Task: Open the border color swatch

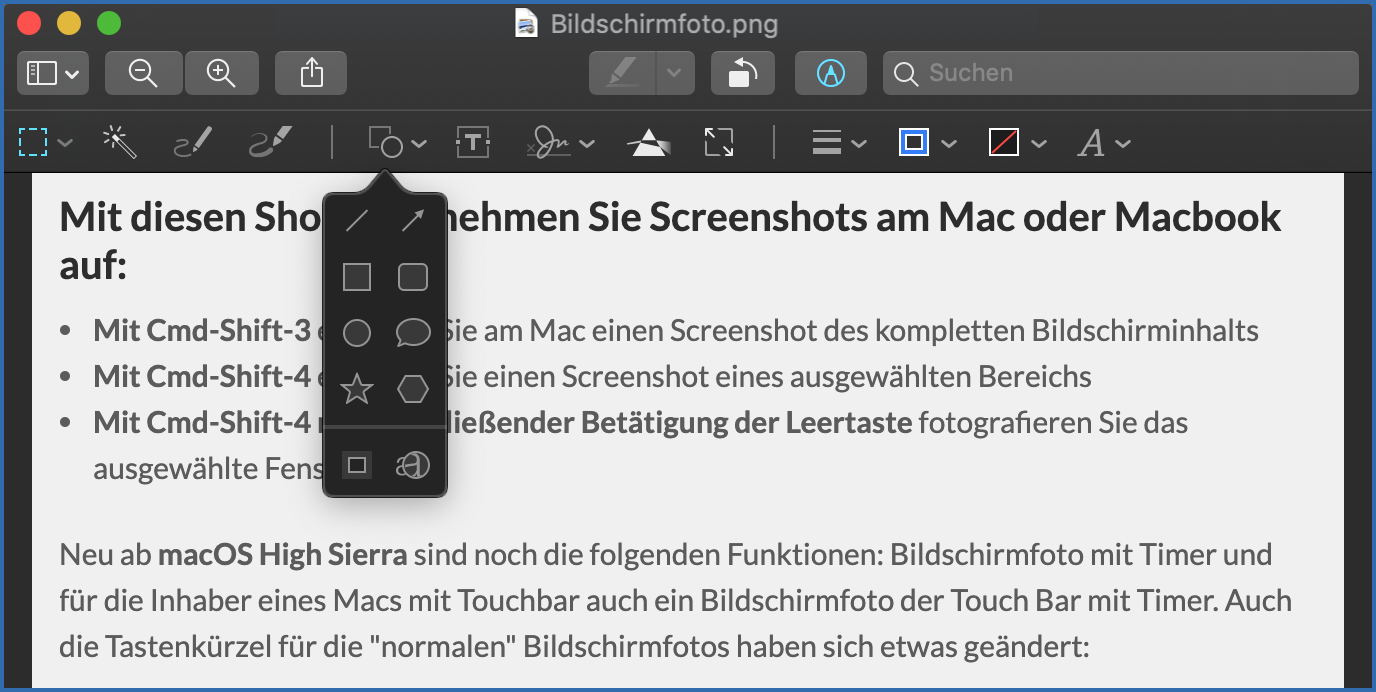Action: coord(926,143)
